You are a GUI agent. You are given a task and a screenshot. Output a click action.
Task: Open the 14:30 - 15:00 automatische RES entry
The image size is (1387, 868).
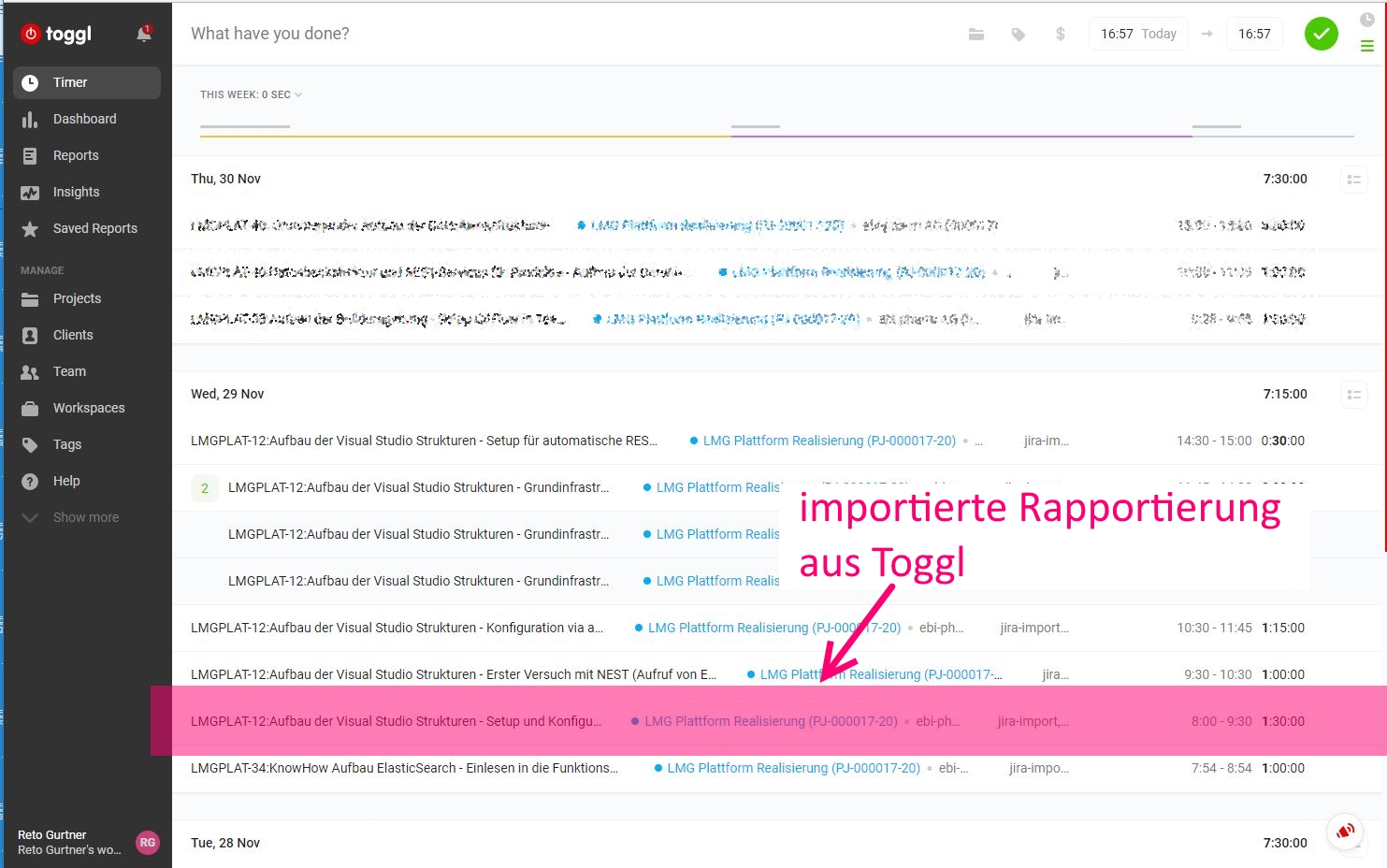coord(425,441)
